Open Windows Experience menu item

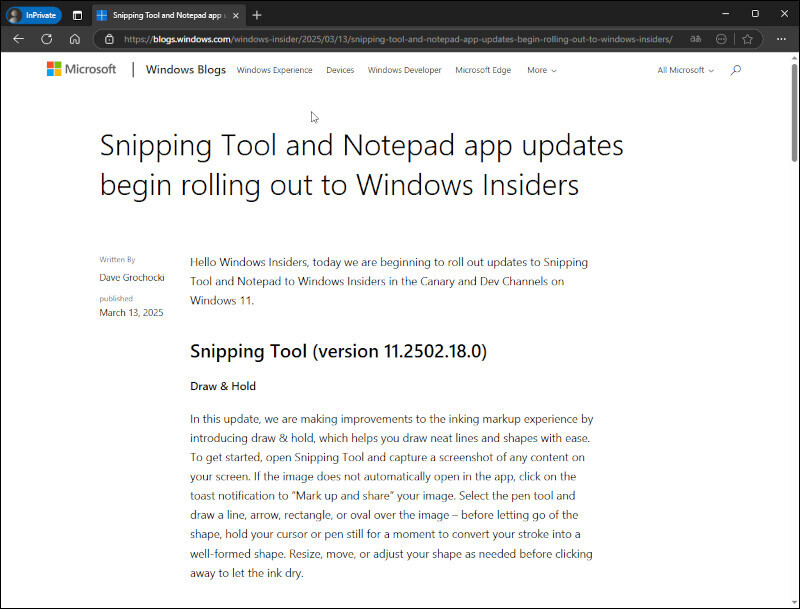click(274, 70)
